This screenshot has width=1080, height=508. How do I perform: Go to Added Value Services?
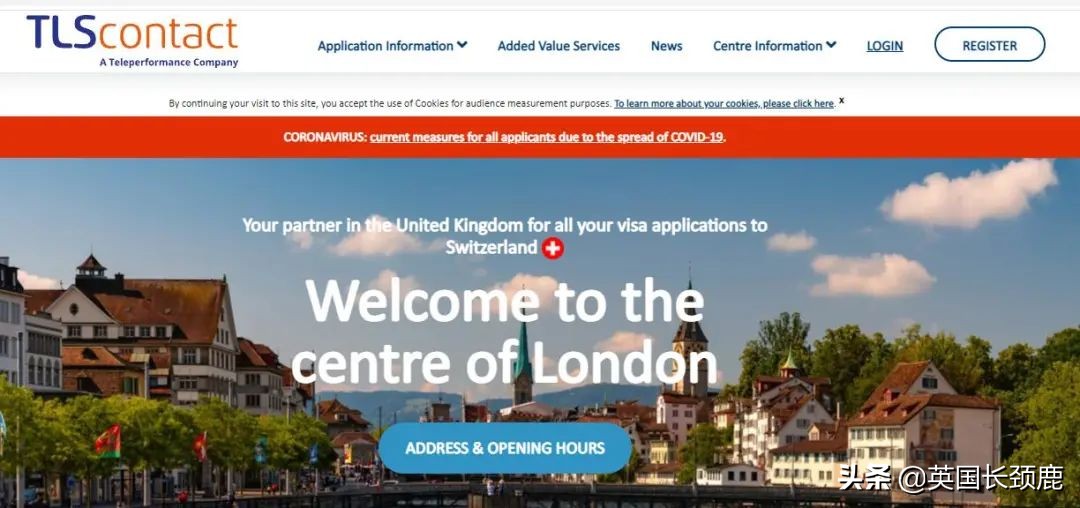[559, 46]
